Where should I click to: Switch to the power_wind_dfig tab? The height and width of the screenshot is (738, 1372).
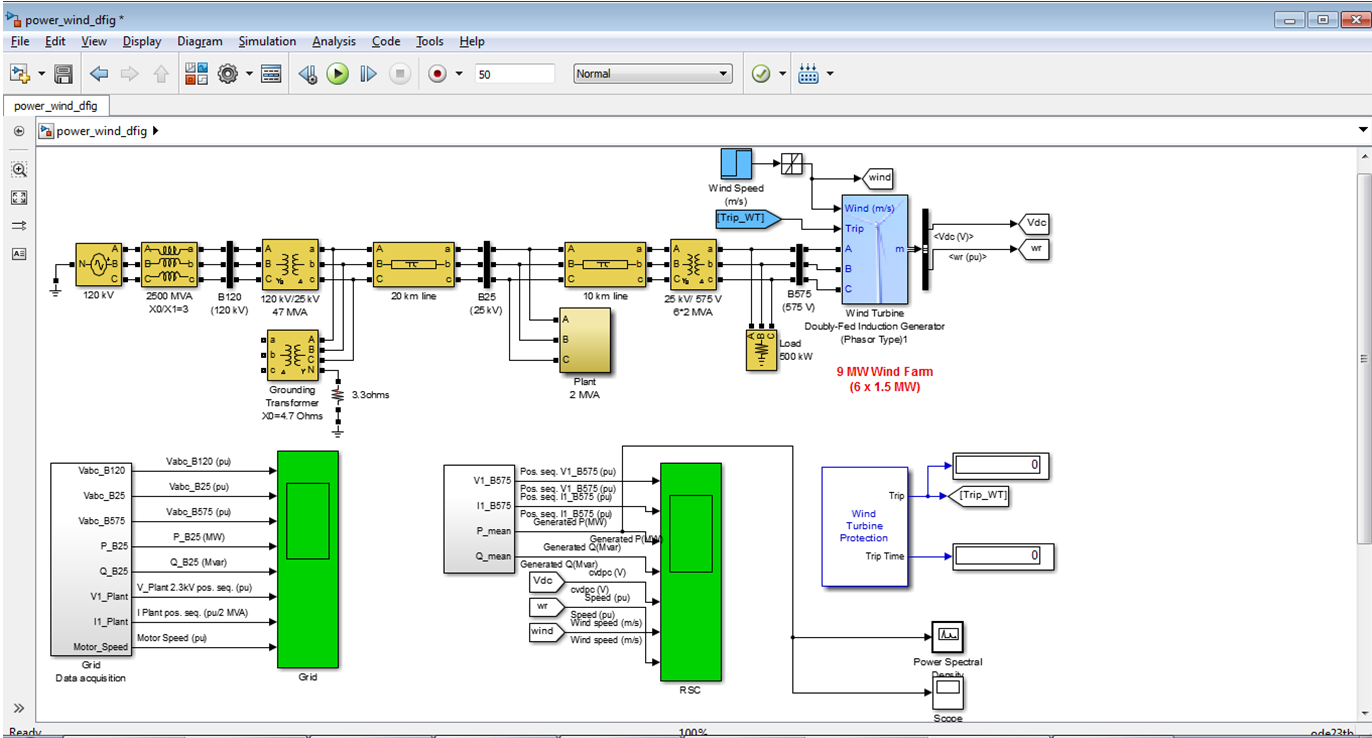tap(56, 106)
